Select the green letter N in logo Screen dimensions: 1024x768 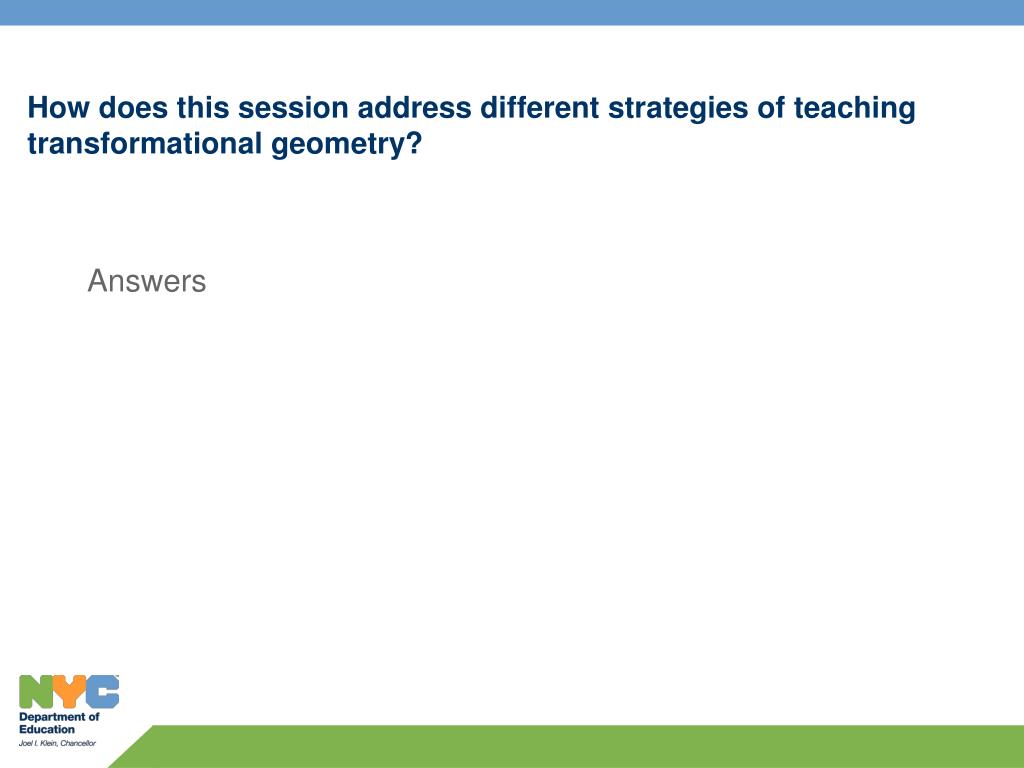coord(37,692)
